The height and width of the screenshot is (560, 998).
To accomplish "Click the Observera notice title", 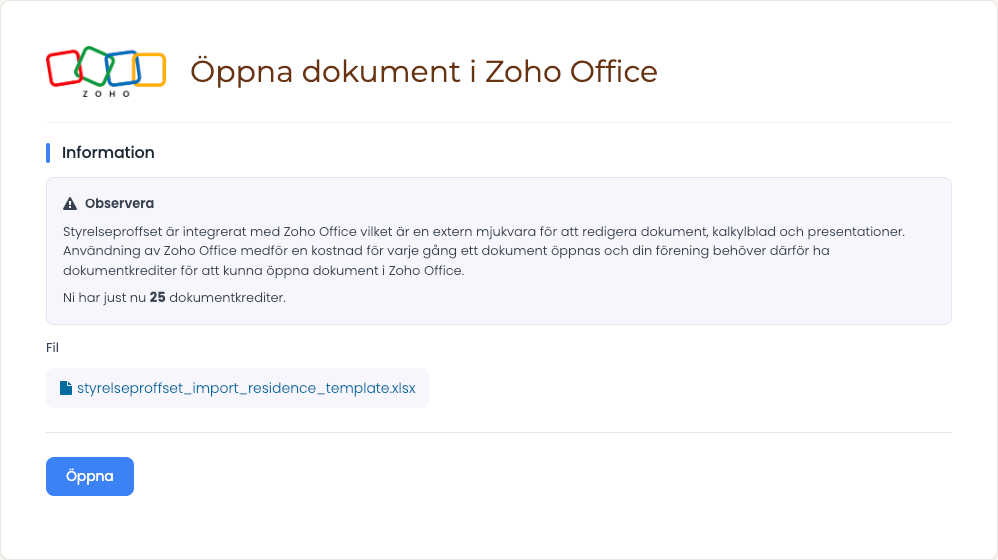I will point(119,204).
